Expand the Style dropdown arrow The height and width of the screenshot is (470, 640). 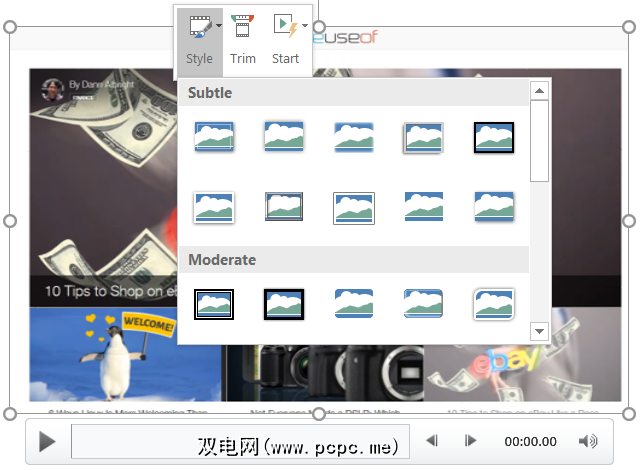(219, 25)
